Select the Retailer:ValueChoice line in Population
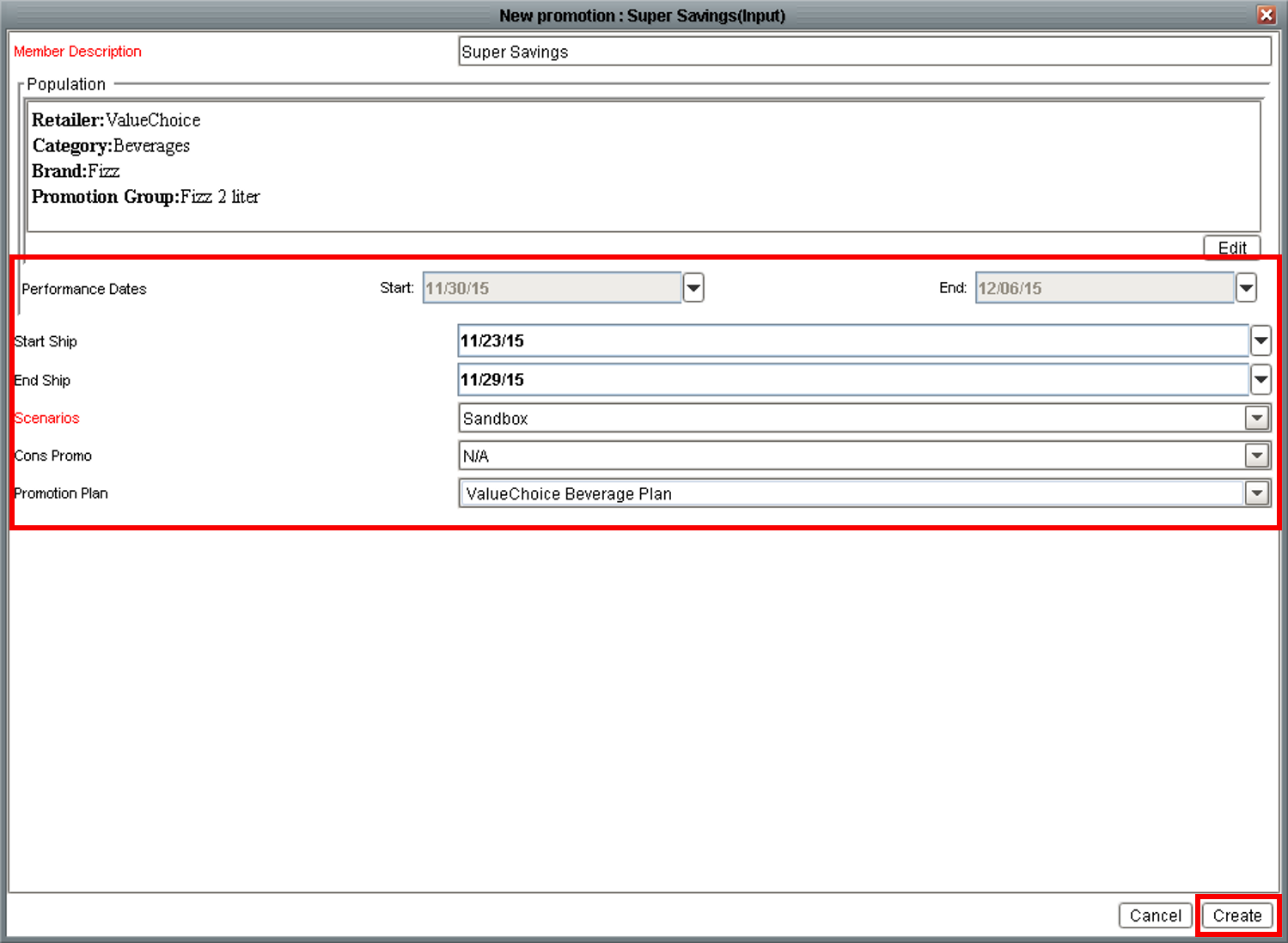 pyautogui.click(x=116, y=120)
